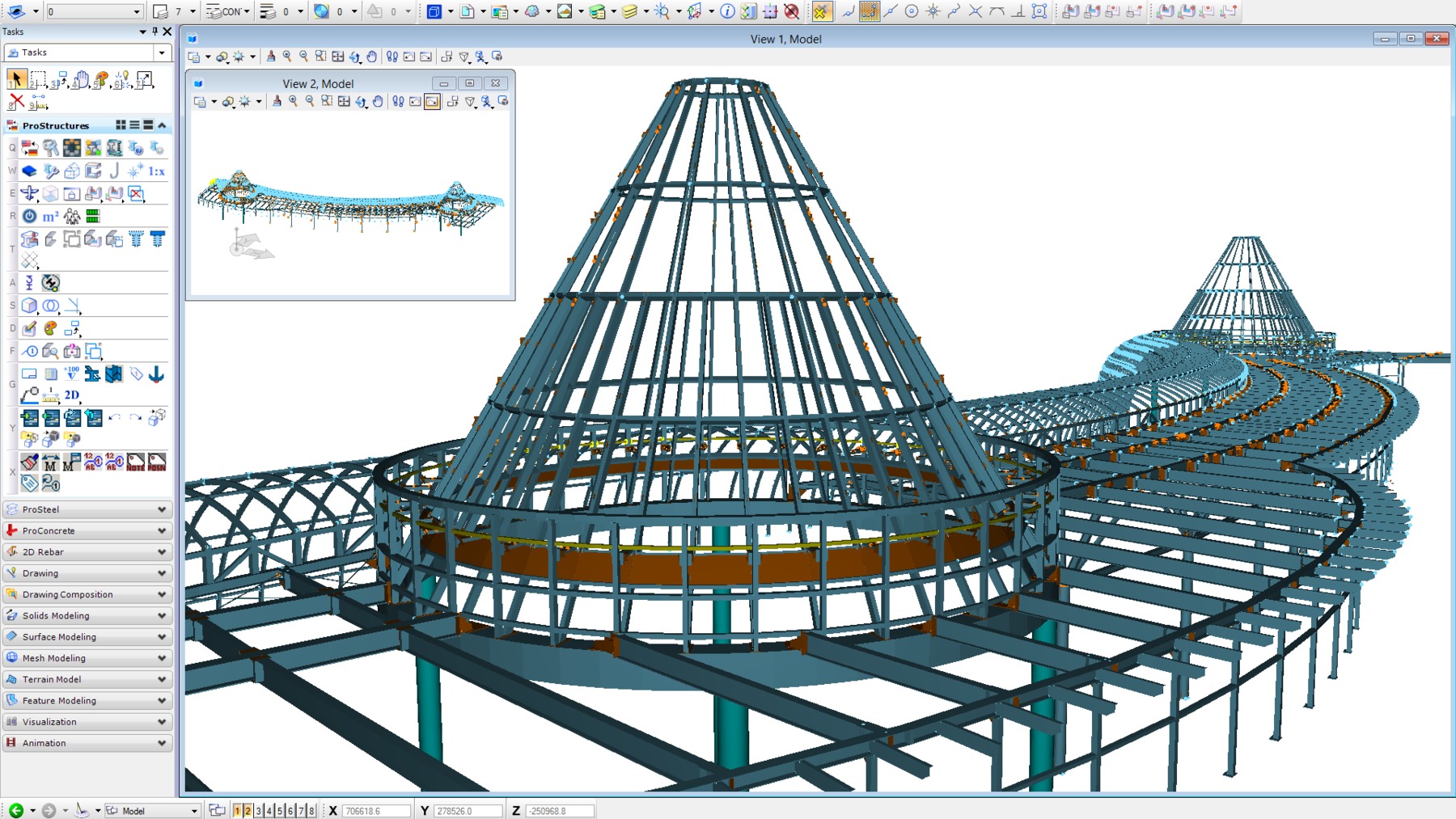Select the Center snap mode icon
1456x819 pixels.
pos(912,11)
